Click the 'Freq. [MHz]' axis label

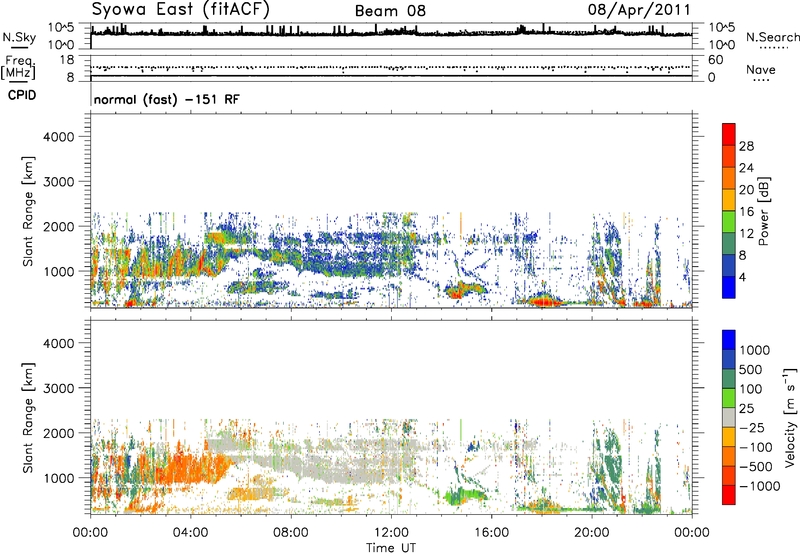pyautogui.click(x=18, y=68)
